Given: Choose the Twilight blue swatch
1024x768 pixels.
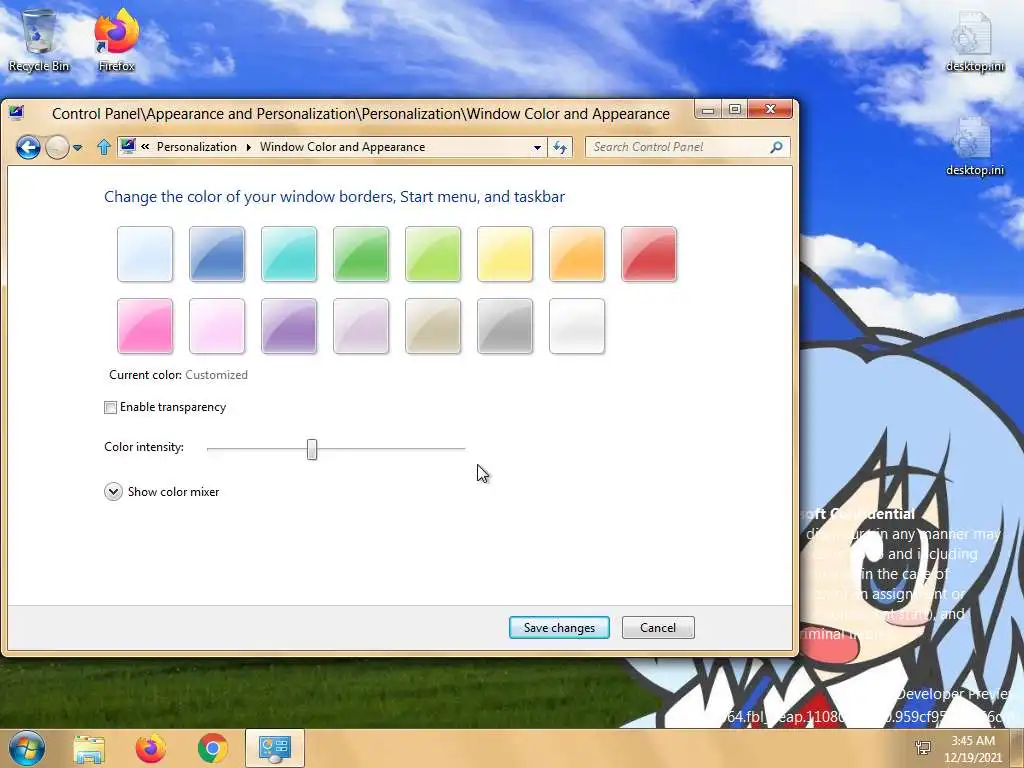Looking at the screenshot, I should 217,254.
